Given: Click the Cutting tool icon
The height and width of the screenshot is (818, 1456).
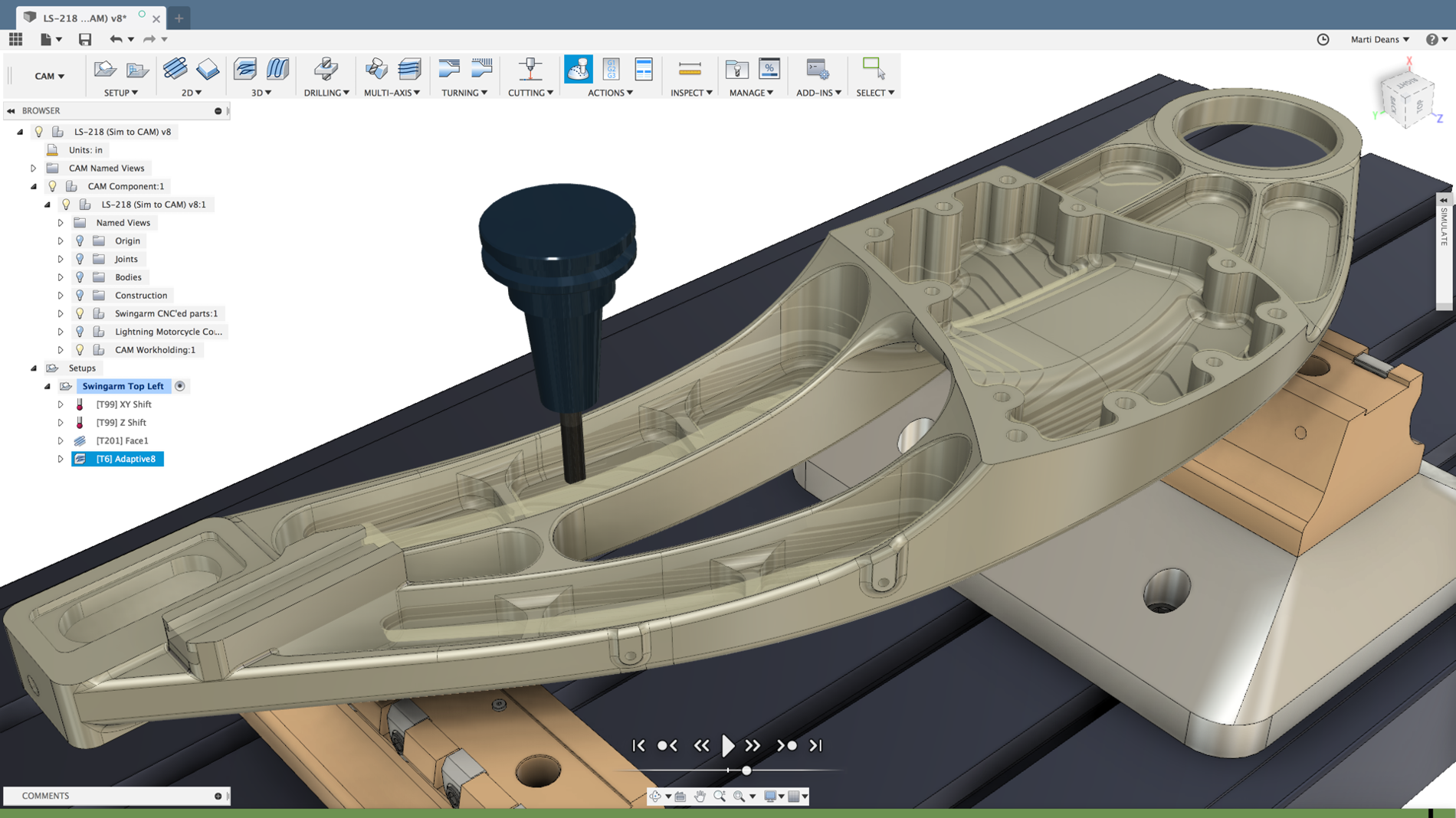Looking at the screenshot, I should point(530,69).
